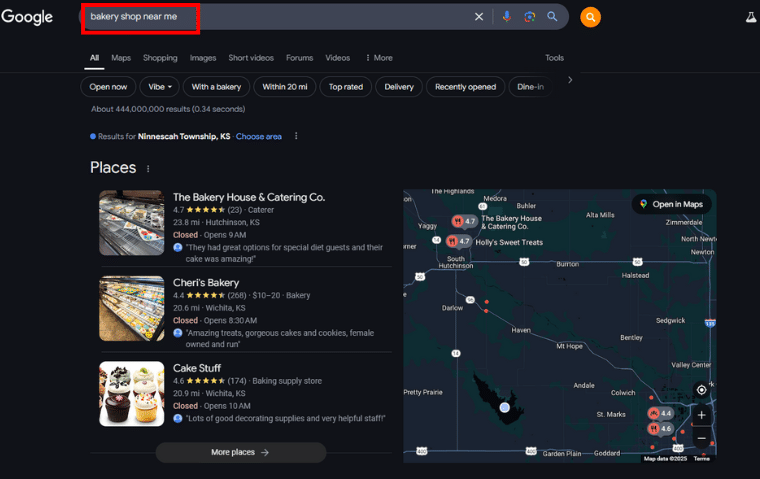760x479 pixels.
Task: Open Cheri's Bakery pastry case thumbnail
Action: 132,308
